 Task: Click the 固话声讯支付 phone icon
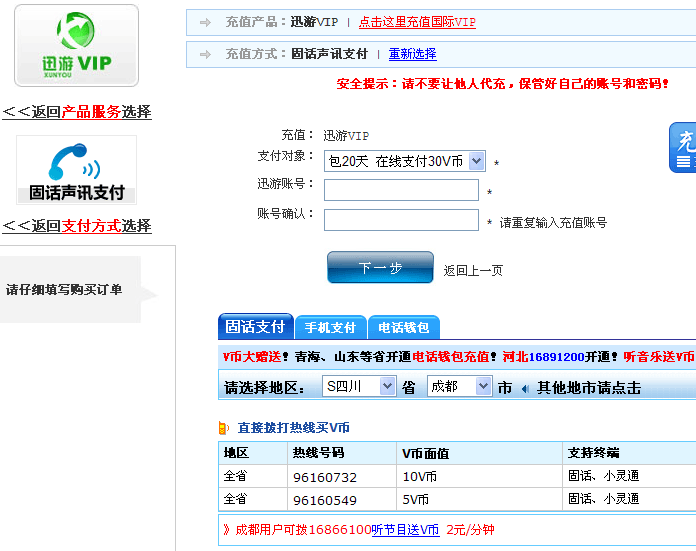(76, 170)
